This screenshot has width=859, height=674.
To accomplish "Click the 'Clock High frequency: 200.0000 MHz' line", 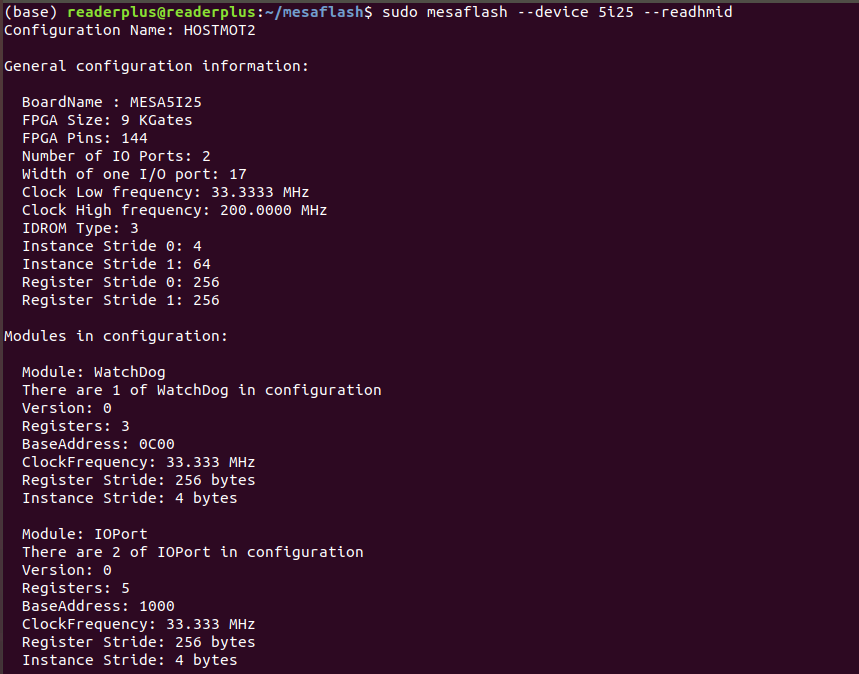I will click(x=175, y=210).
